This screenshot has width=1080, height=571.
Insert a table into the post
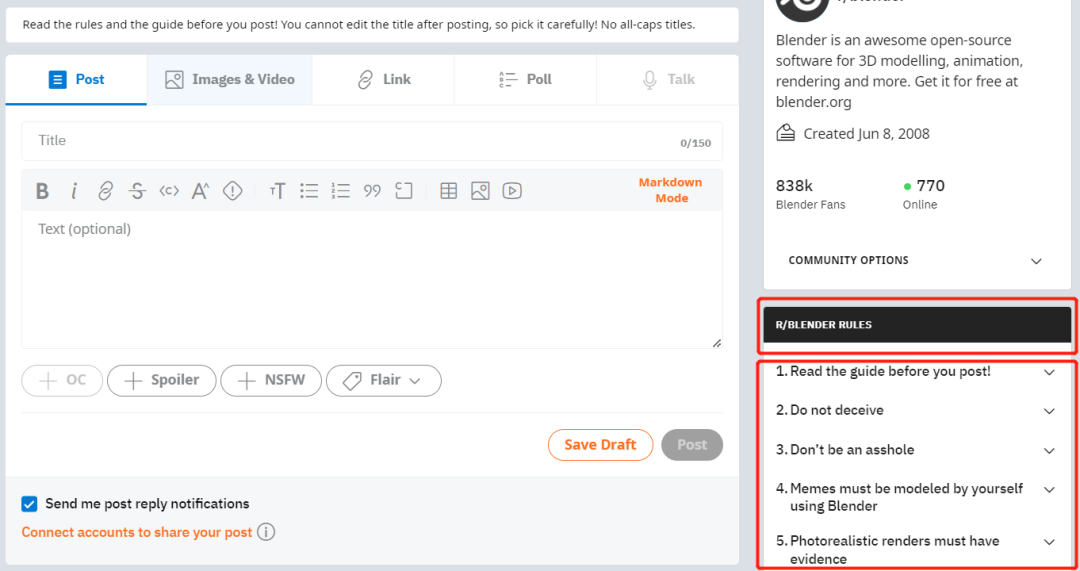coord(449,191)
